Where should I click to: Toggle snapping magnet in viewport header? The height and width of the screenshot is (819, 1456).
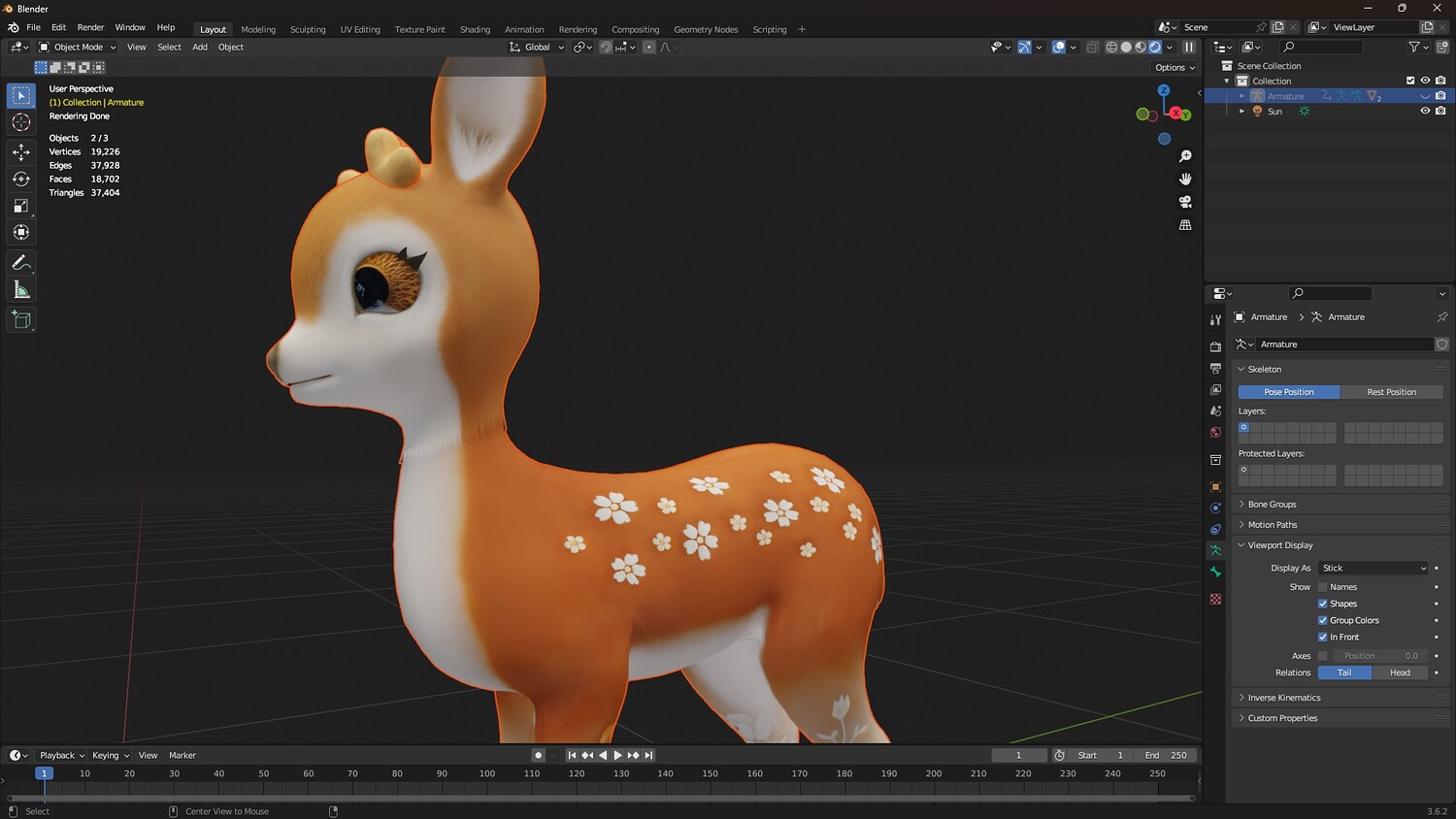click(x=606, y=47)
